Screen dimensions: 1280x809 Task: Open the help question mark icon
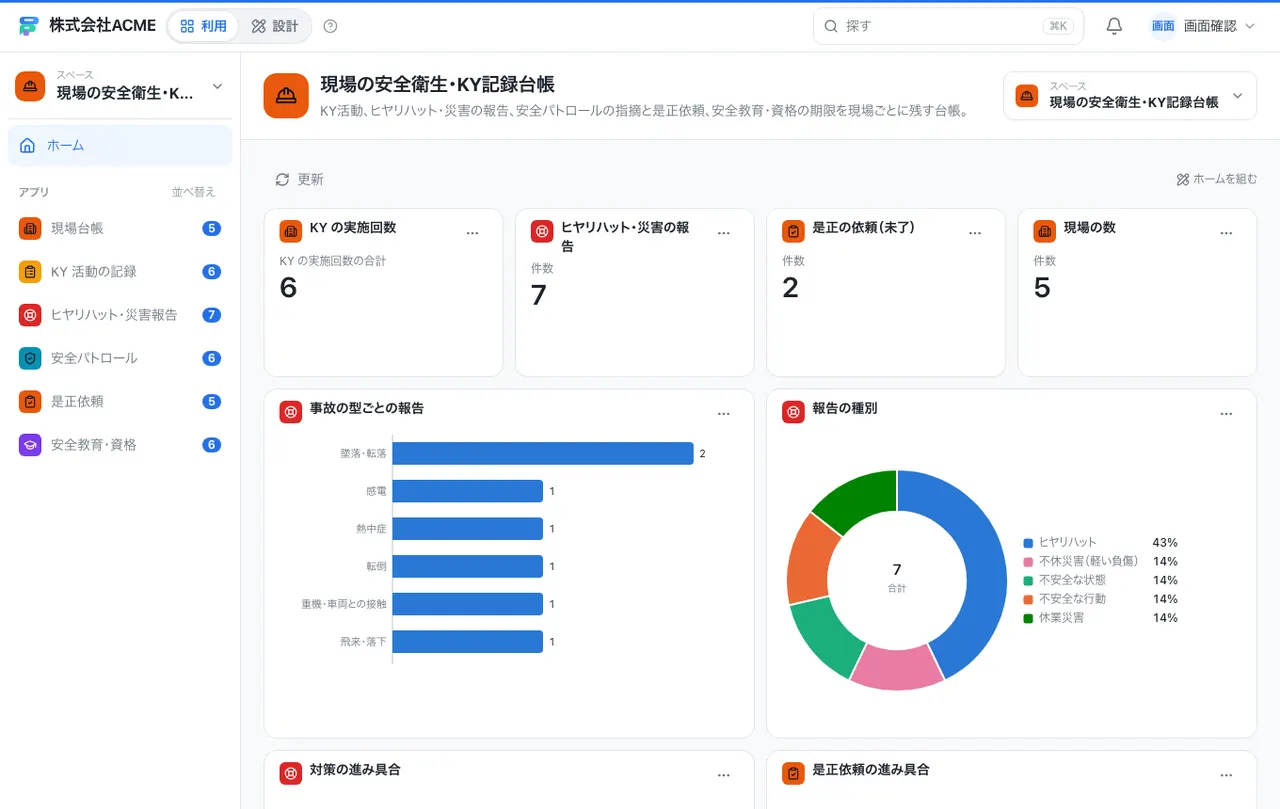[331, 26]
